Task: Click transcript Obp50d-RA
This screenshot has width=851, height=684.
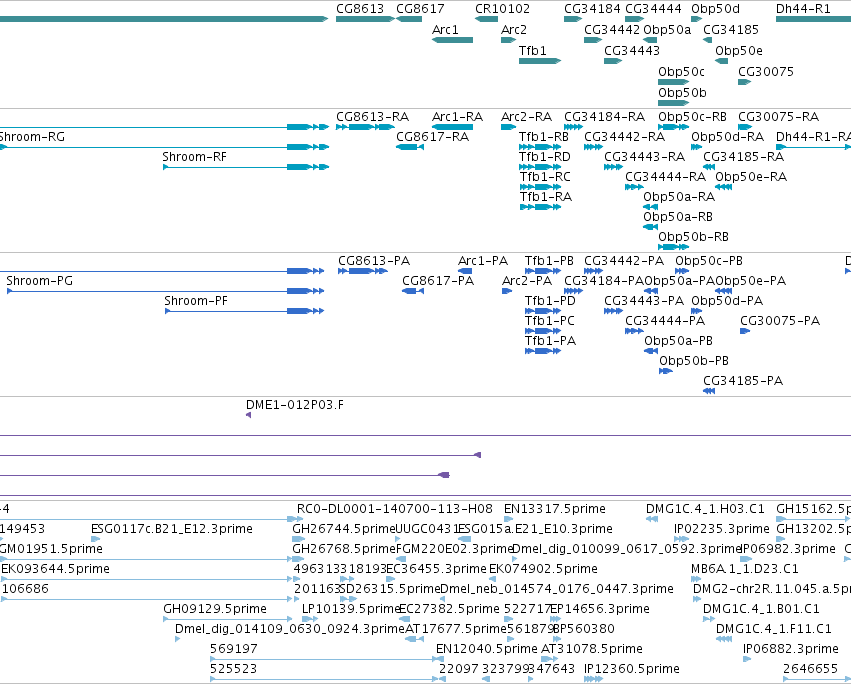Action: click(x=696, y=147)
